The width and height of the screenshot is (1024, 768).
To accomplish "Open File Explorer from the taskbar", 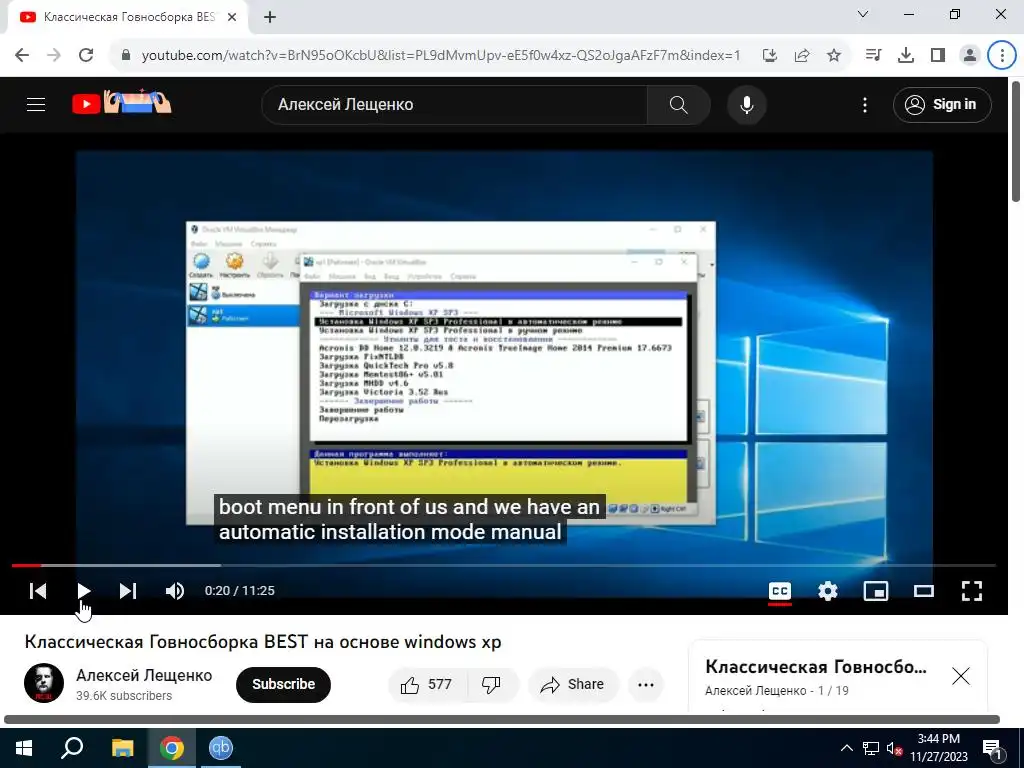I will point(122,748).
